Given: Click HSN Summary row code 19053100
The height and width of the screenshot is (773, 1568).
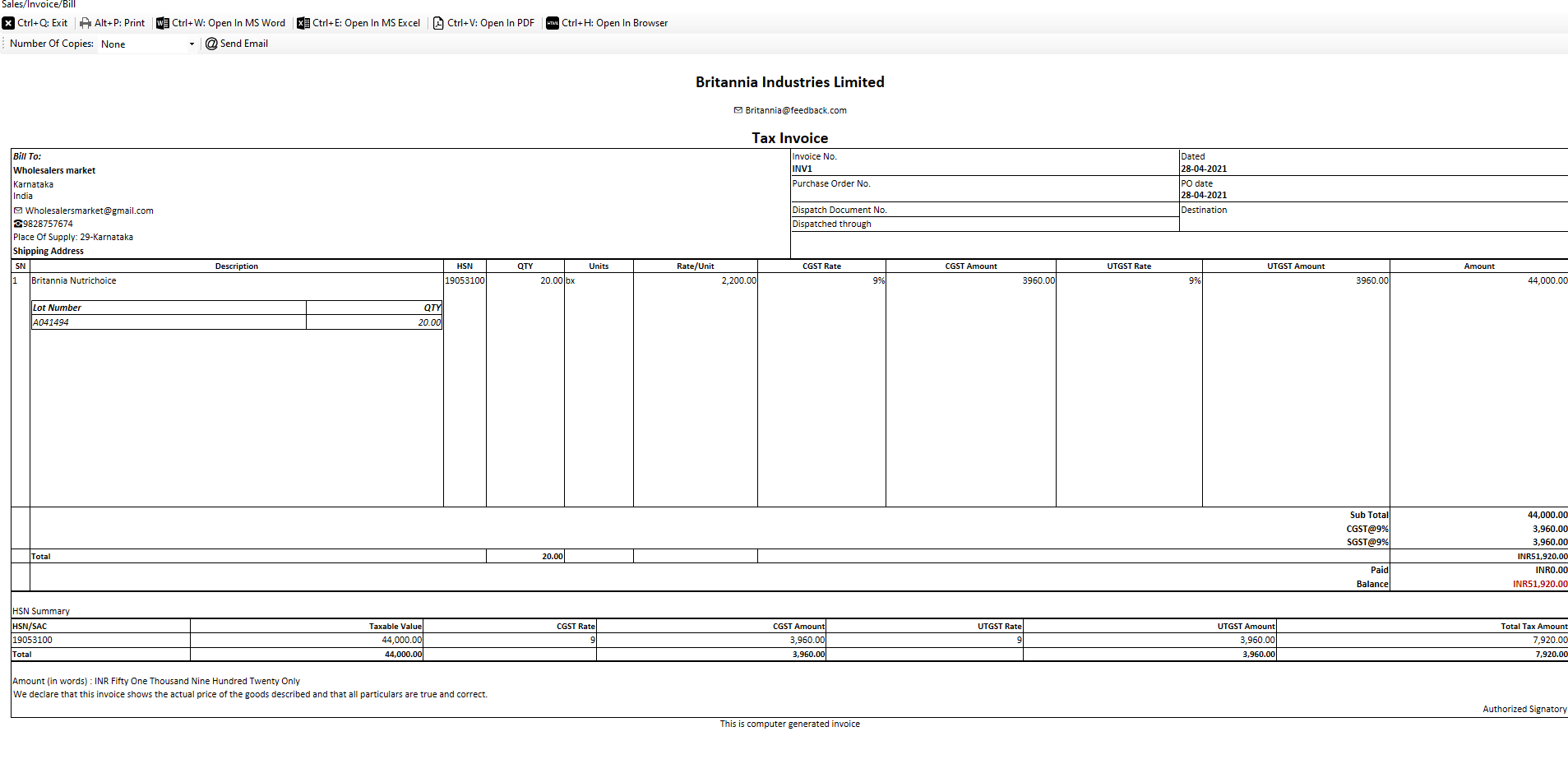Looking at the screenshot, I should coord(33,640).
